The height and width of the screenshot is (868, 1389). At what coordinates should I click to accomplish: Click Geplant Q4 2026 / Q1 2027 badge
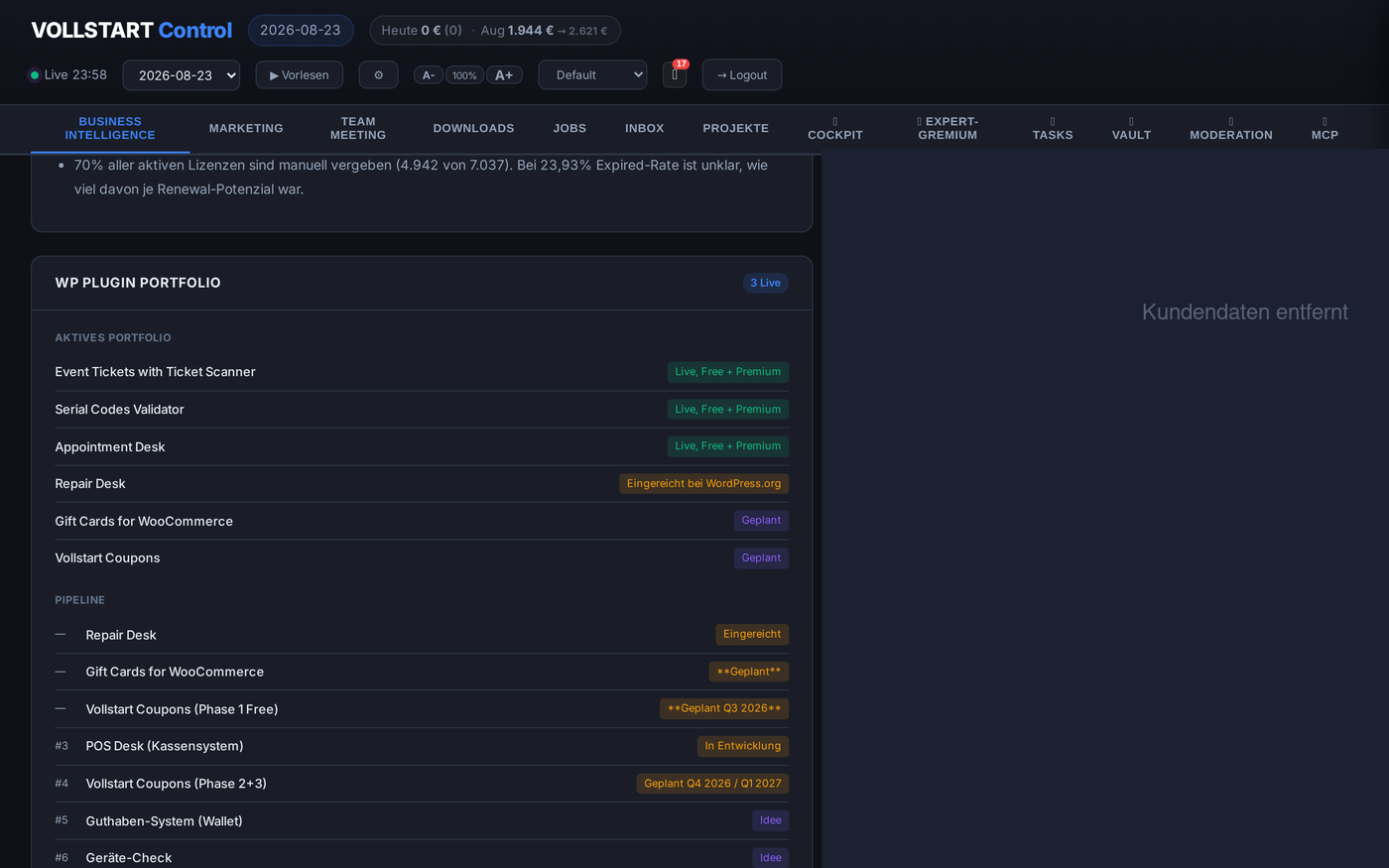pyautogui.click(x=712, y=784)
